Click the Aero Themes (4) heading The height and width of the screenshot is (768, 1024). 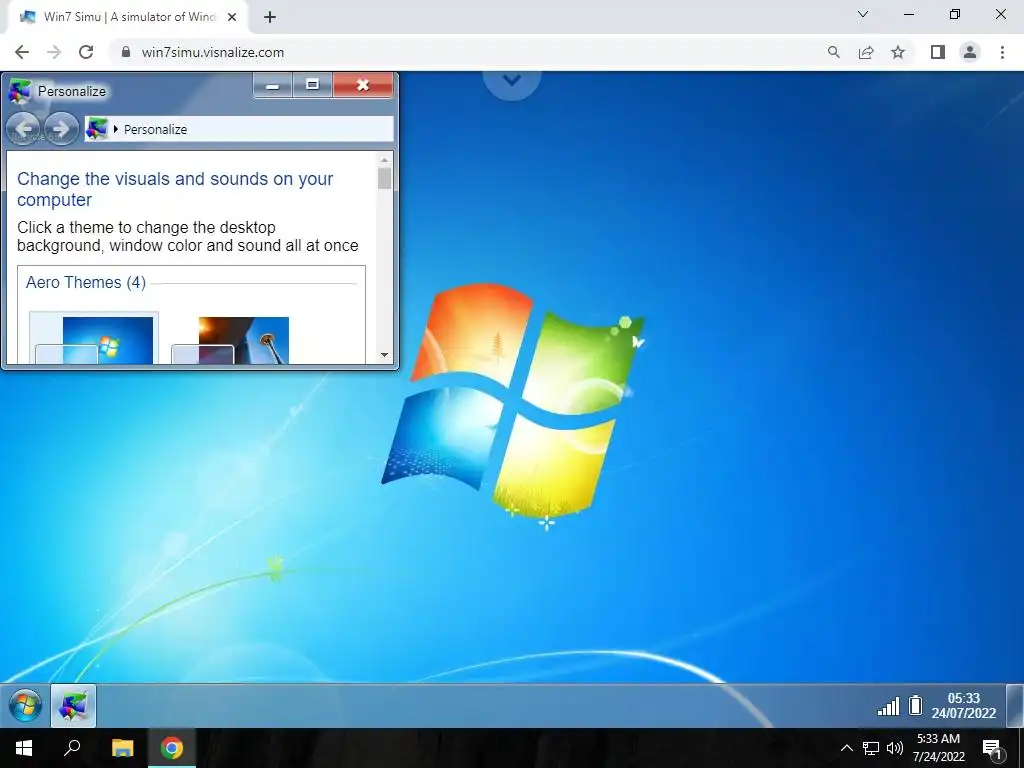(x=86, y=283)
